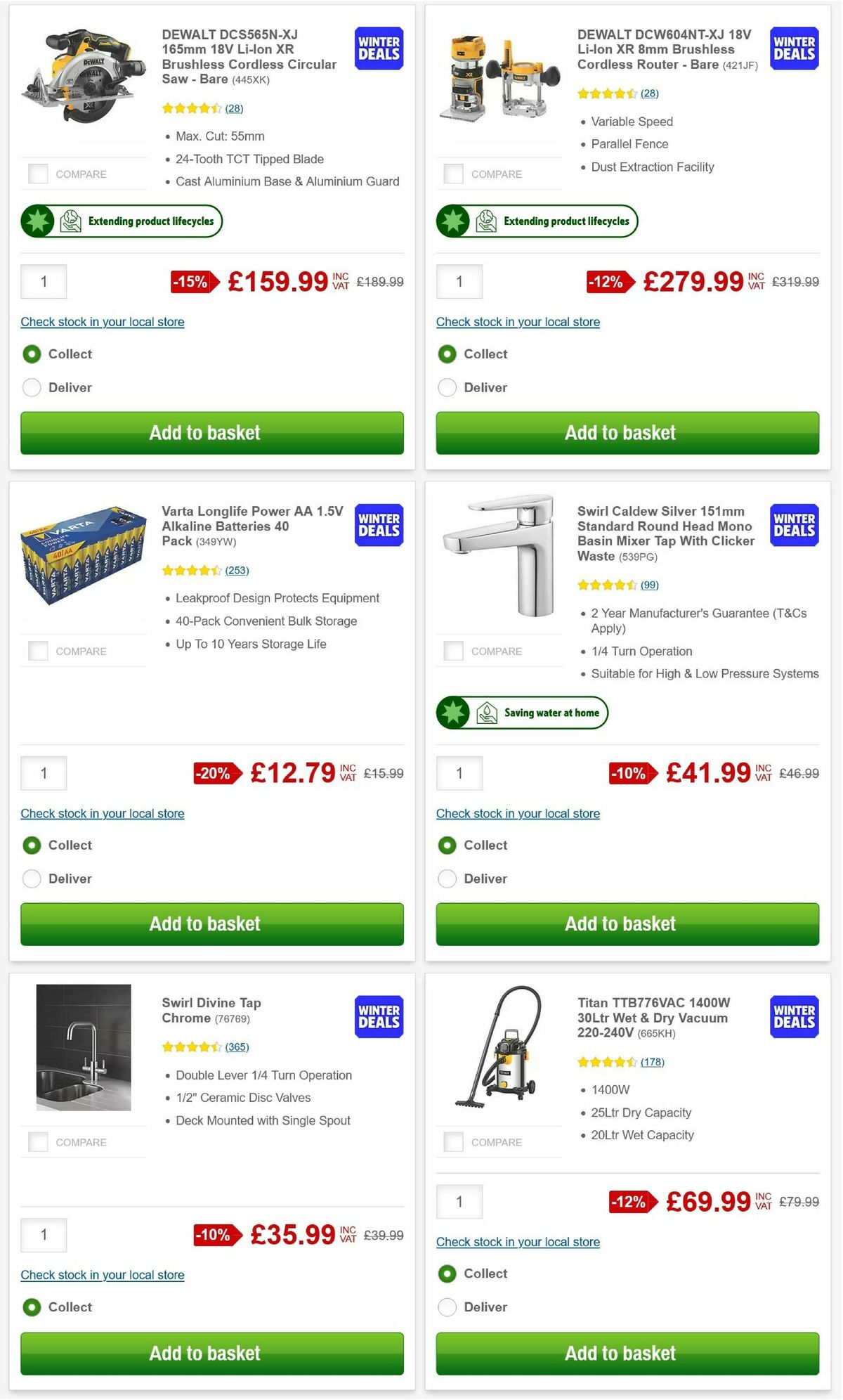Tick Compare beneath the Caldew basin mixer tap
The width and height of the screenshot is (843, 1400).
452,650
